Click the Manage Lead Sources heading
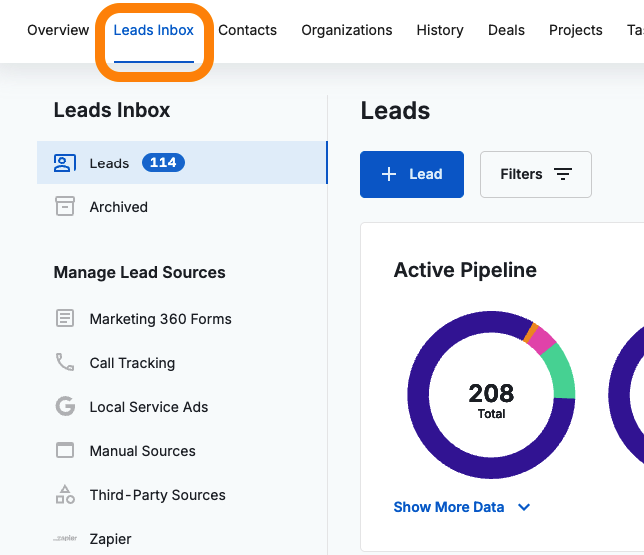This screenshot has width=644, height=555. tap(140, 272)
